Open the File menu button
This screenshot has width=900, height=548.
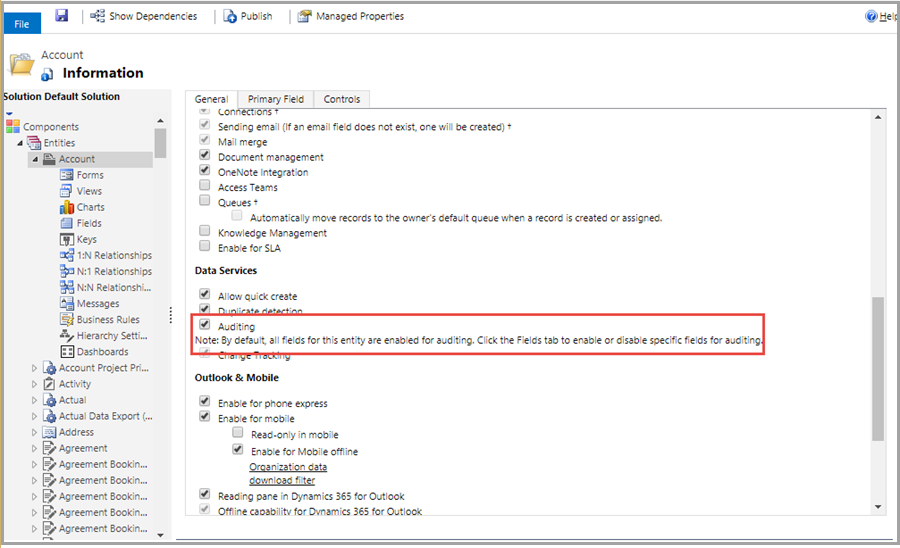[x=22, y=23]
